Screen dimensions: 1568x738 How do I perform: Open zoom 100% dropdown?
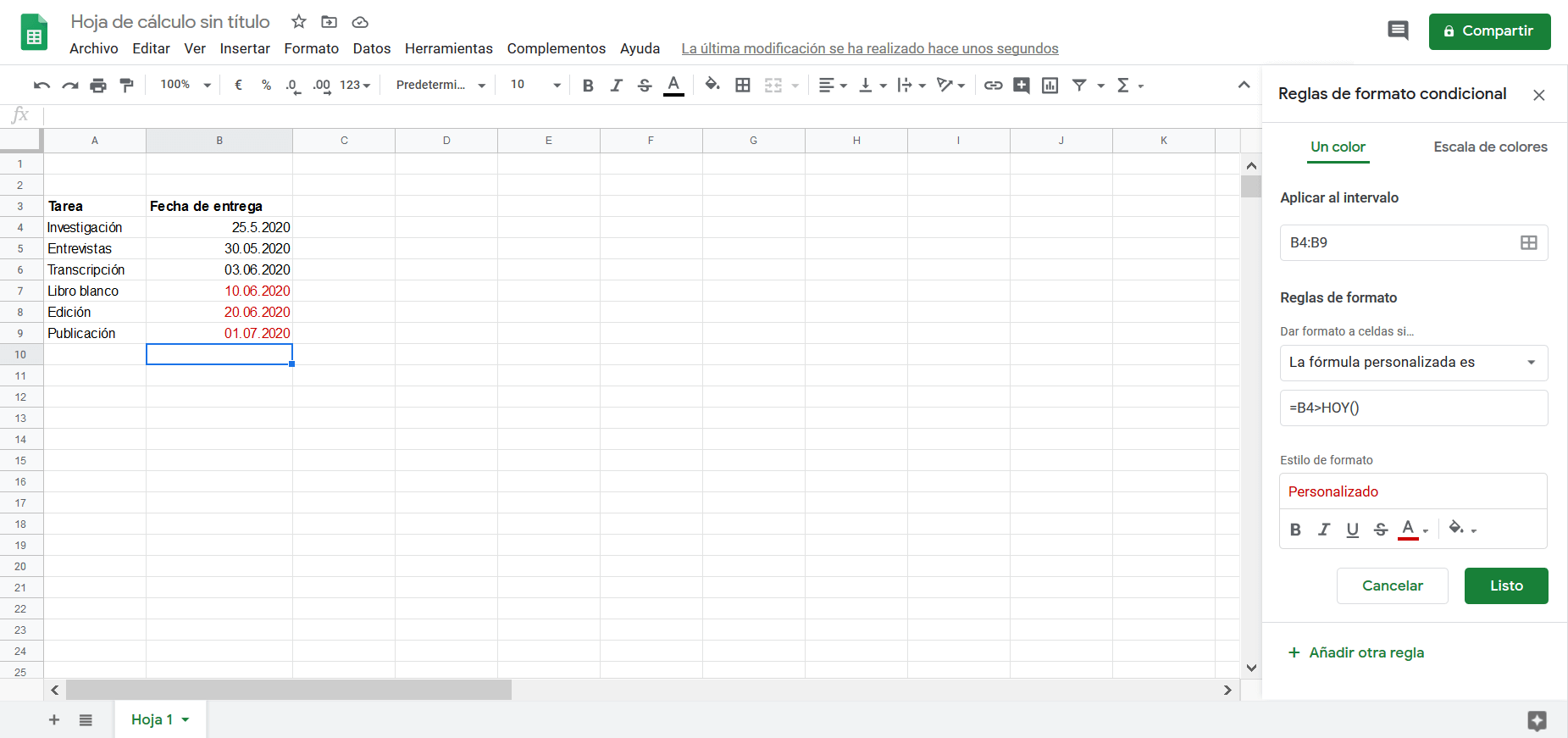tap(186, 85)
